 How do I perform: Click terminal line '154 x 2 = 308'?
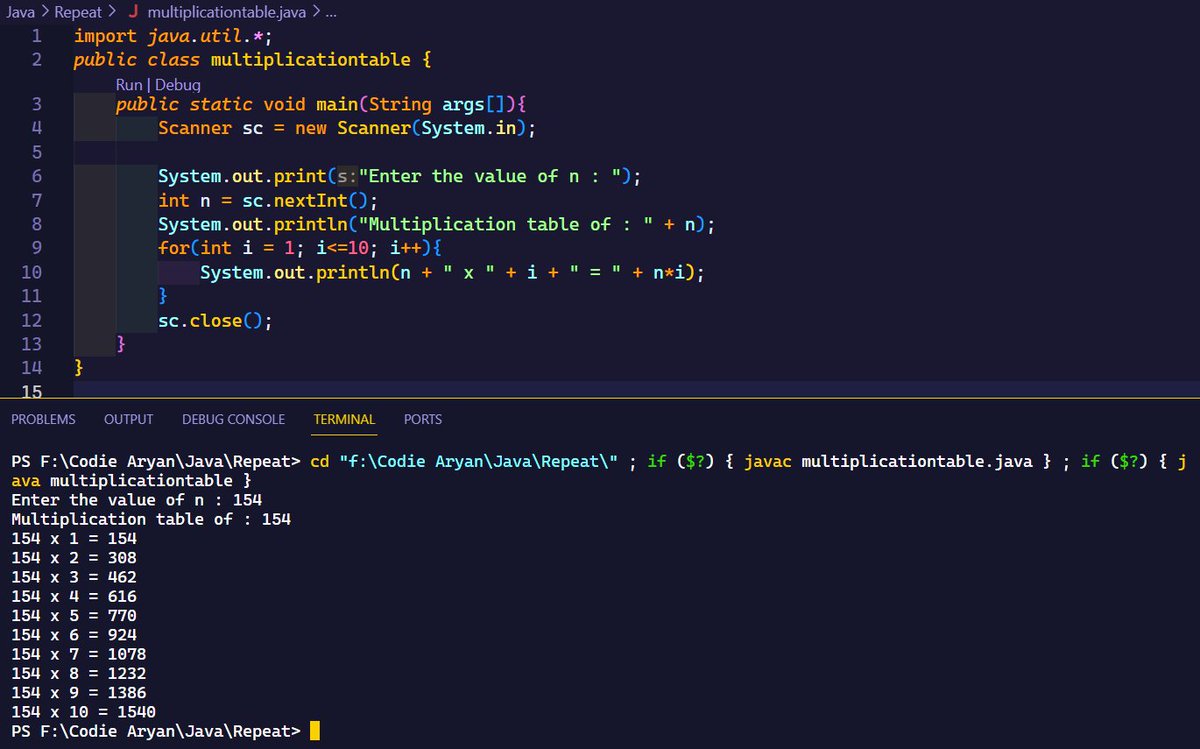pos(73,557)
